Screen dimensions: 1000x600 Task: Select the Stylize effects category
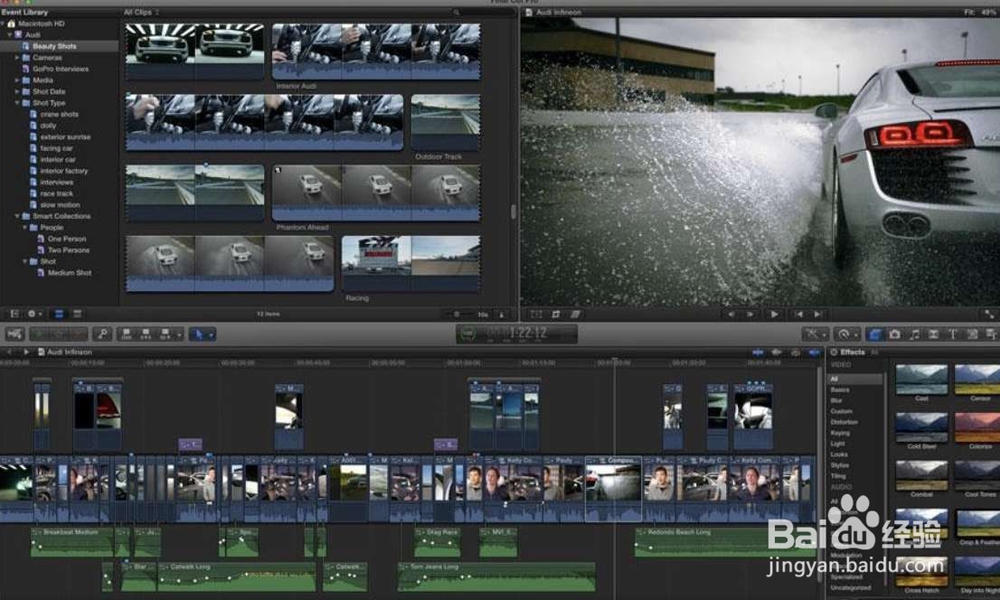(x=839, y=465)
